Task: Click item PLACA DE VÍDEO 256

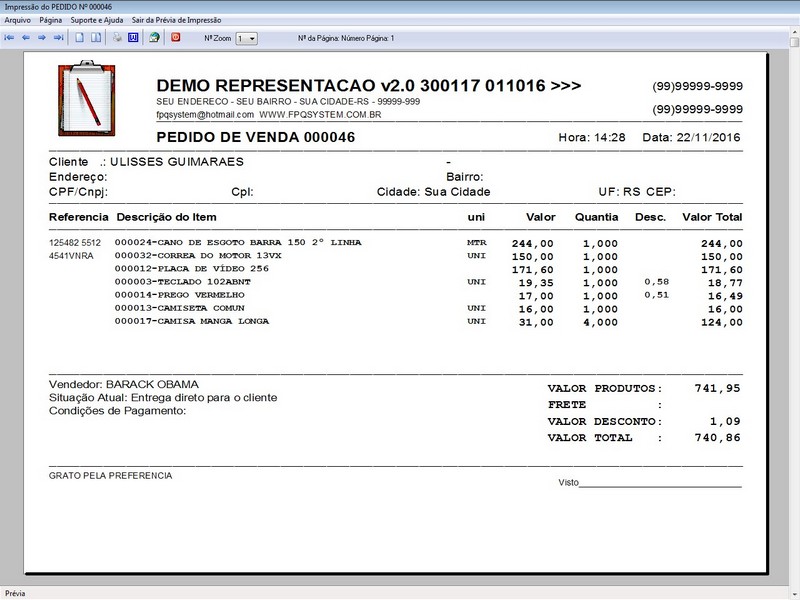Action: point(191,269)
